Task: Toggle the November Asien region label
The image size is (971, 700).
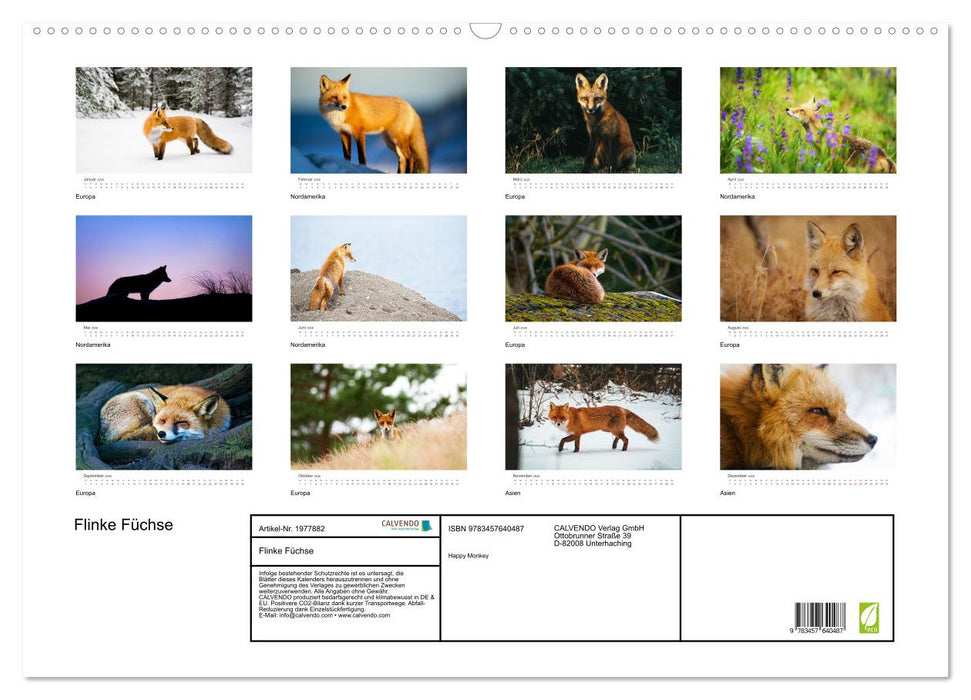Action: point(512,493)
